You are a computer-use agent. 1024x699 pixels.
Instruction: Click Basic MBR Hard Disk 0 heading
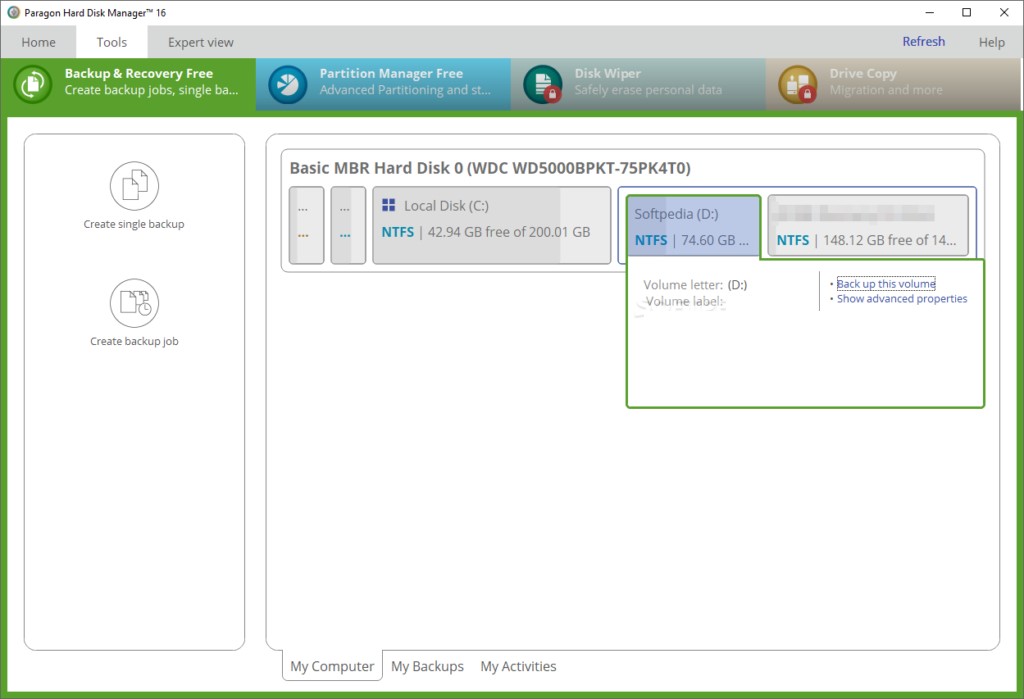tap(490, 168)
